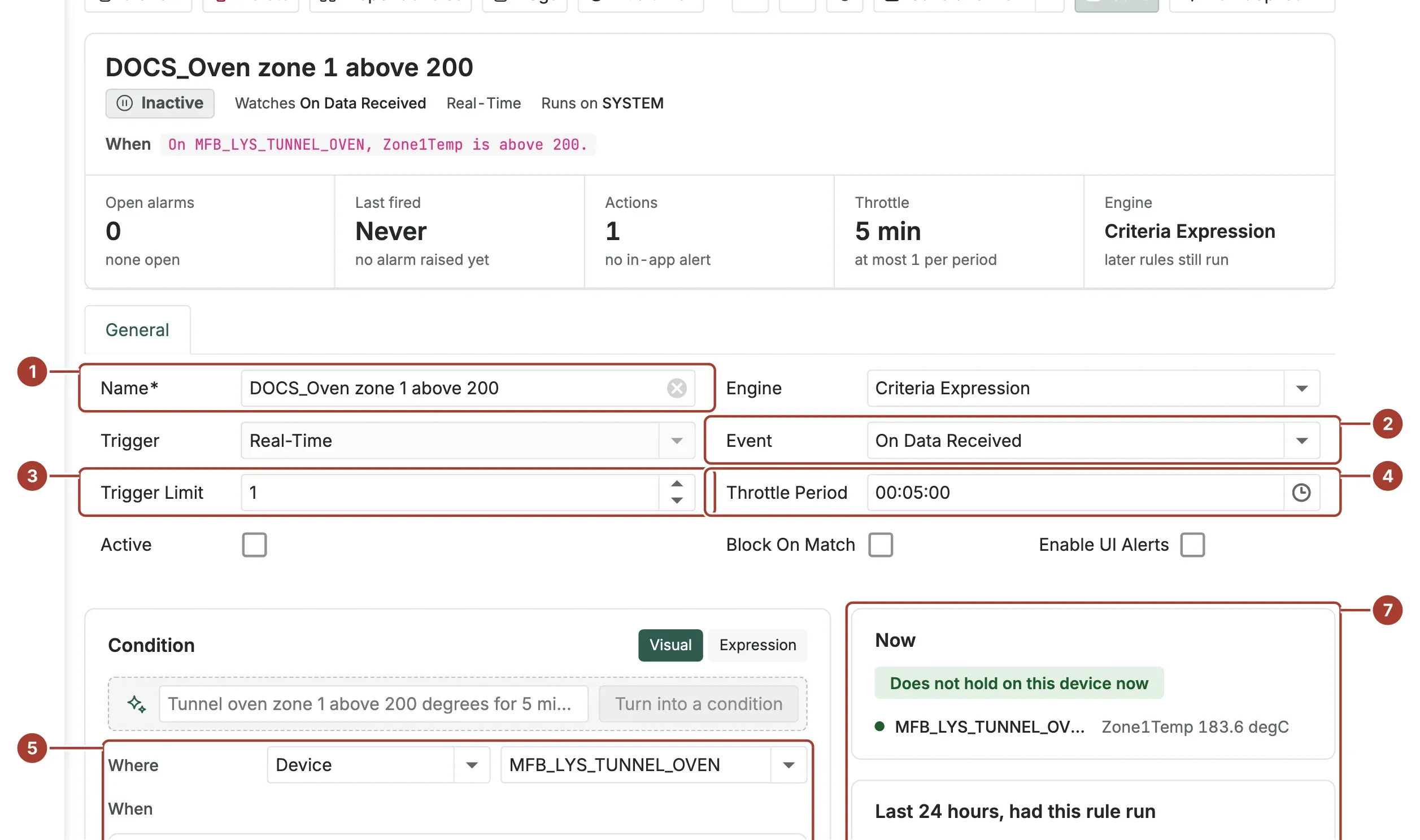The width and height of the screenshot is (1420, 840).
Task: Check the Block On Match box
Action: click(x=880, y=545)
